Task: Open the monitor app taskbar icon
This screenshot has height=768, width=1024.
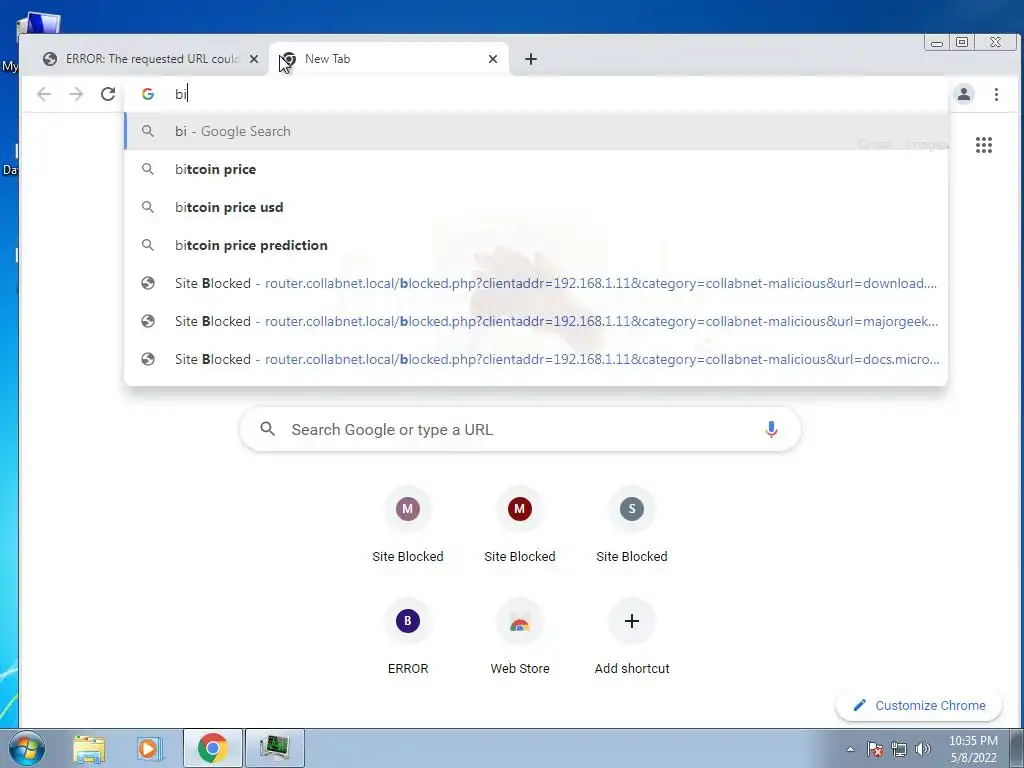Action: click(275, 748)
